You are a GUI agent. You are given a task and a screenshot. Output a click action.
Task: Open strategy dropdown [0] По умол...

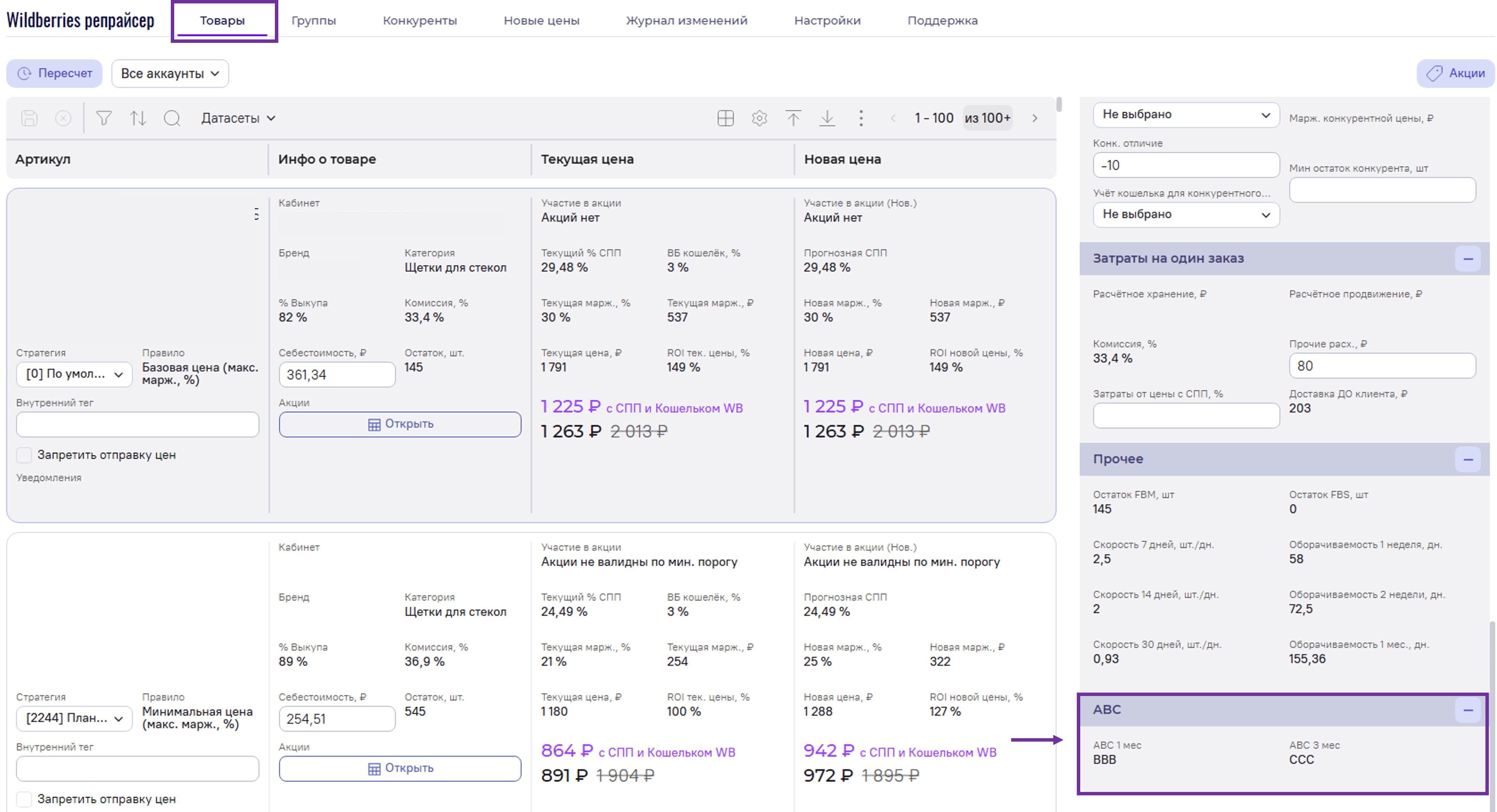[74, 374]
